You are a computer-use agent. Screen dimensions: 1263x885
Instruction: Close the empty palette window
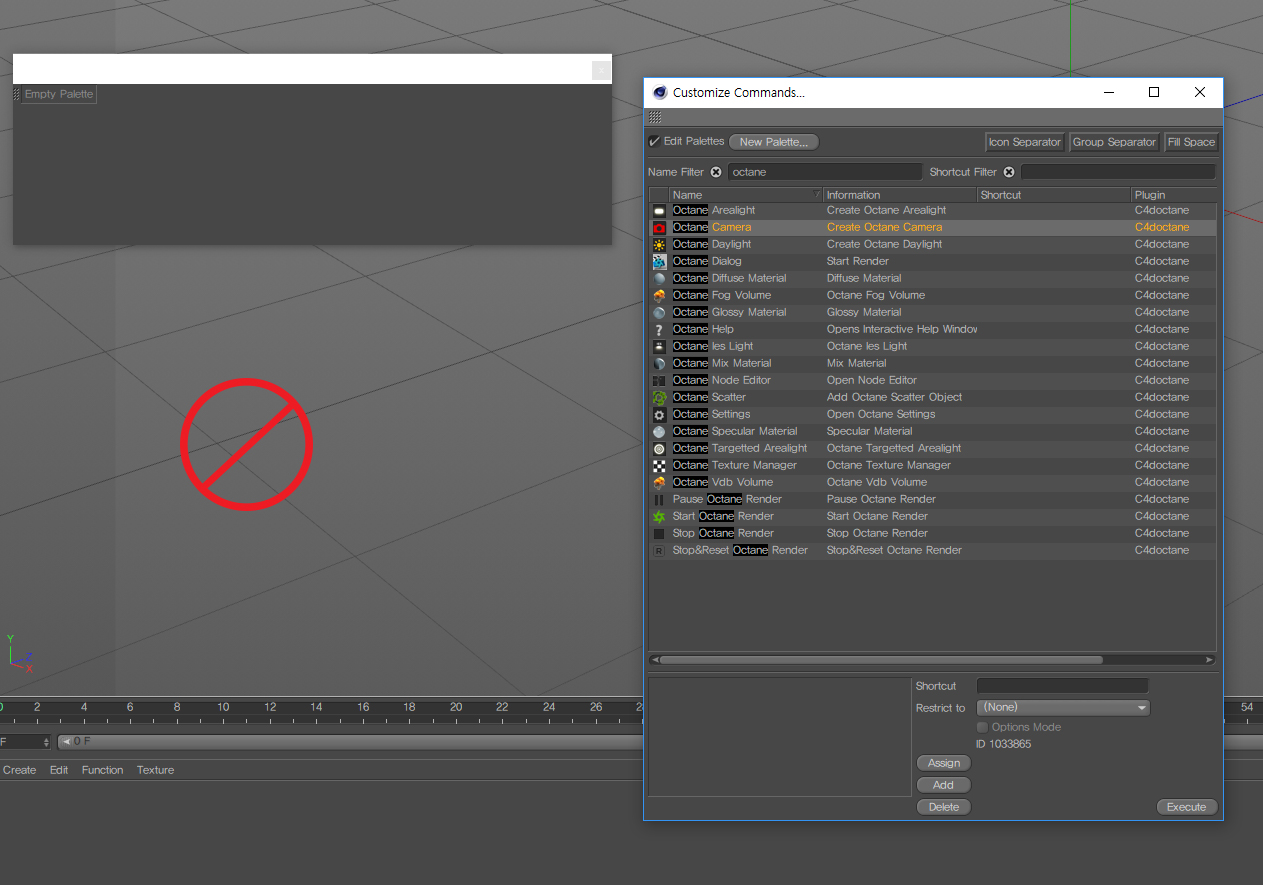(601, 70)
